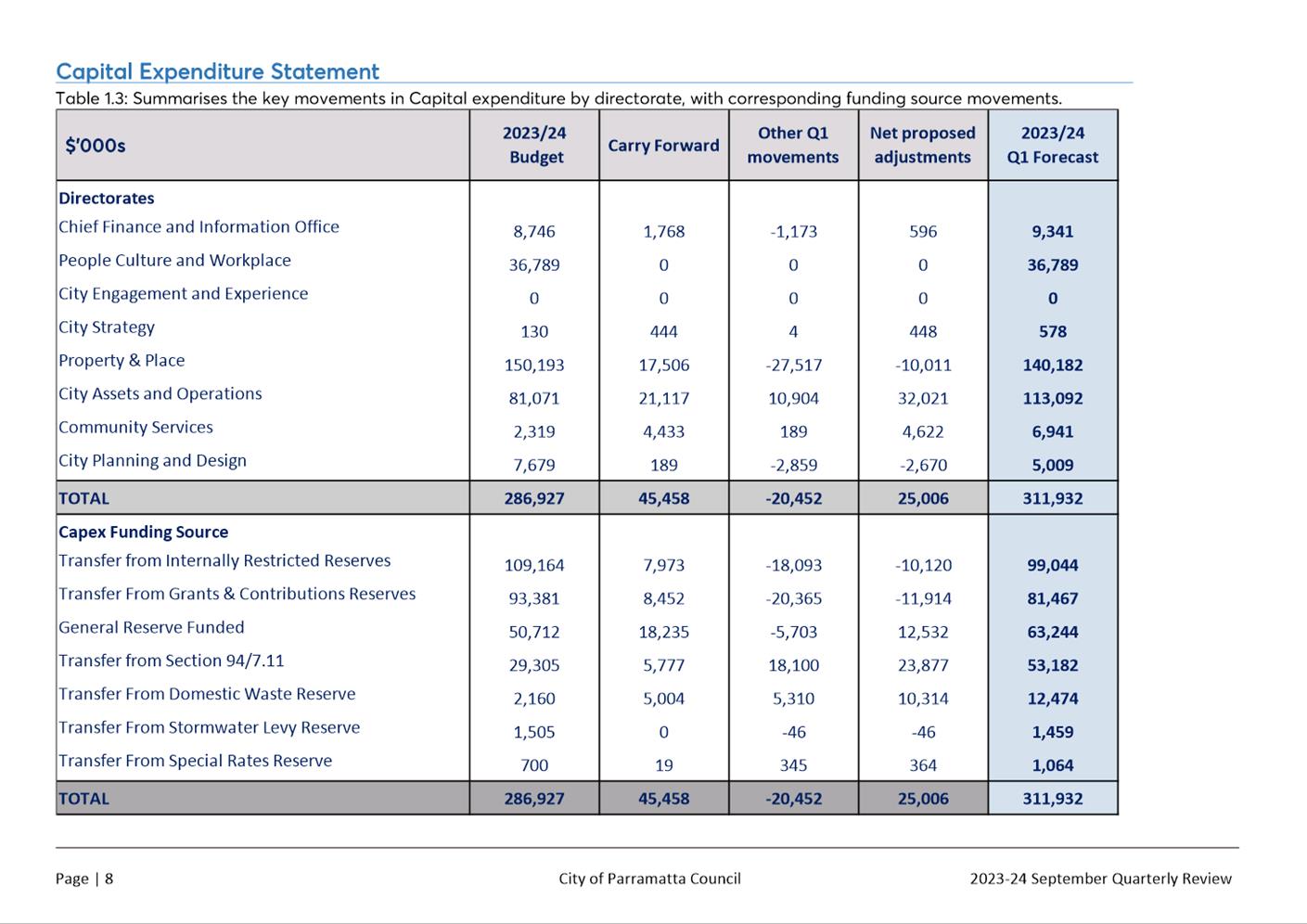This screenshot has width=1307, height=924.
Task: Select 'City Engagement and Experience' row label
Action: tap(183, 294)
